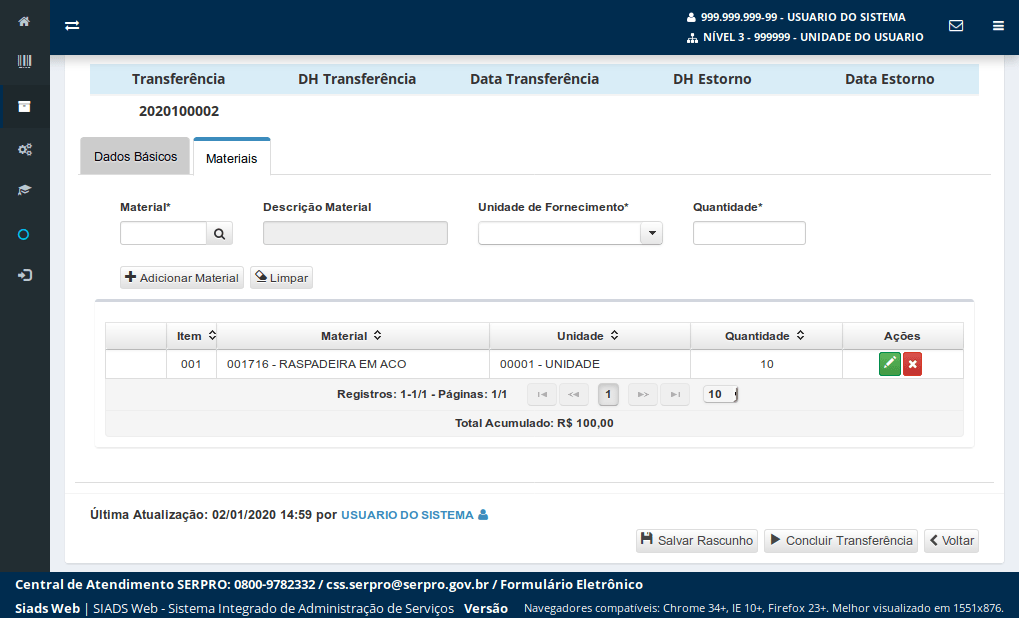Open the home icon in sidebar
1019x618 pixels.
(x=24, y=21)
